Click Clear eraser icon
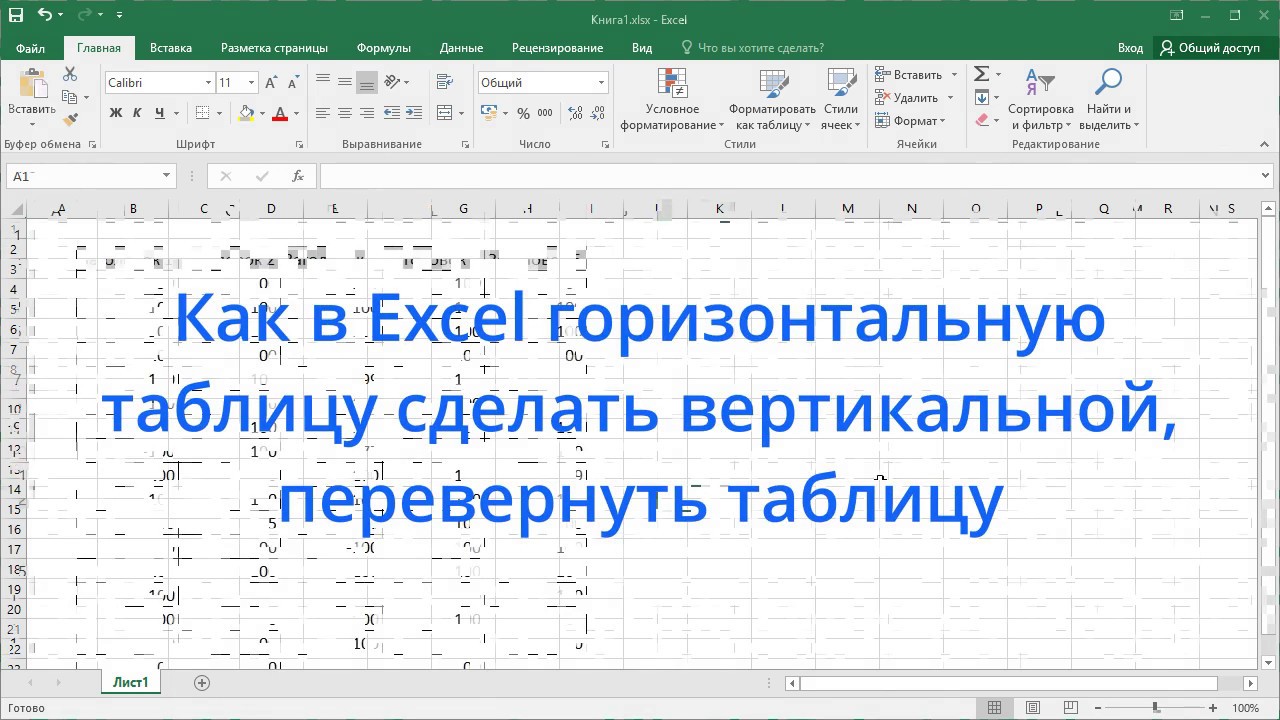This screenshot has width=1280, height=720. tap(981, 120)
